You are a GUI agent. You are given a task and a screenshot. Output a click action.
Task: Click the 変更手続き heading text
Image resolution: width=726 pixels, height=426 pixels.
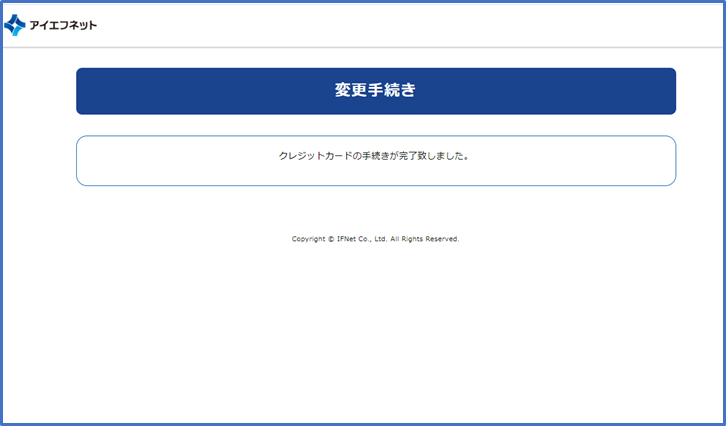click(375, 91)
